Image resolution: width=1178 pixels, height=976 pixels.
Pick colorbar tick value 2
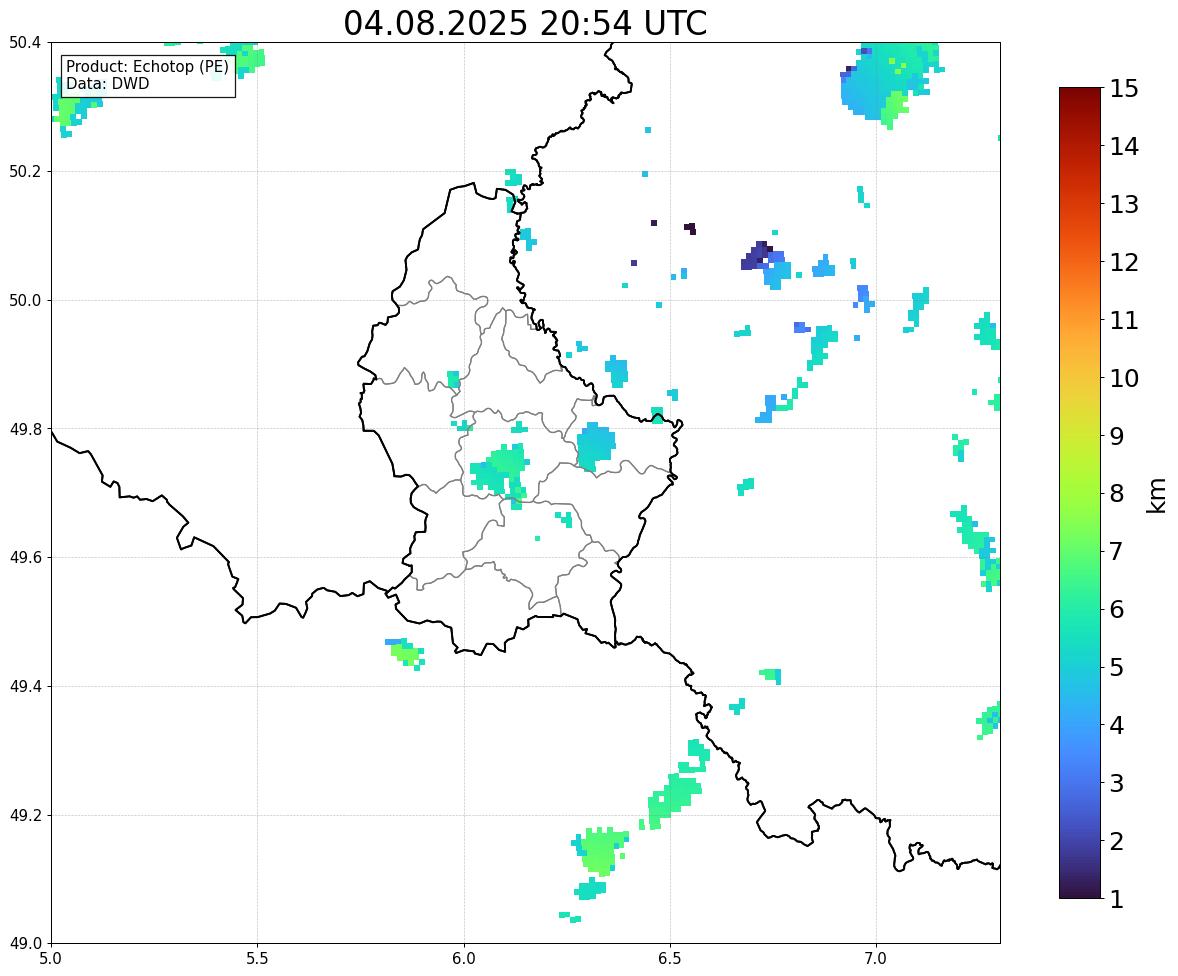(x=1116, y=842)
